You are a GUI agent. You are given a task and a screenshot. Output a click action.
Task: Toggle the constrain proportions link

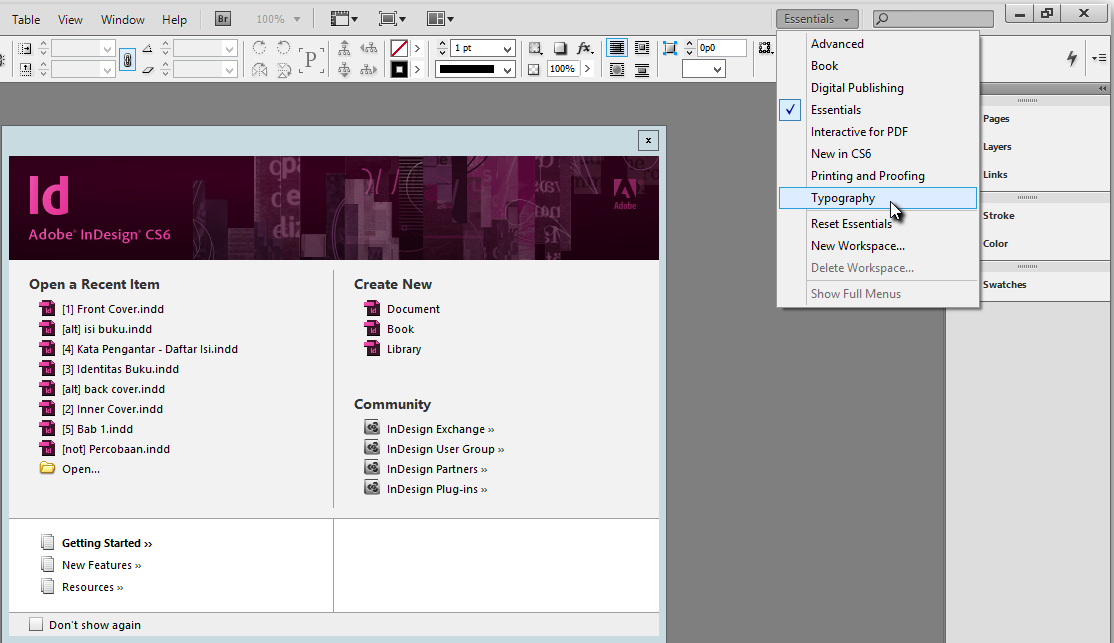click(127, 59)
